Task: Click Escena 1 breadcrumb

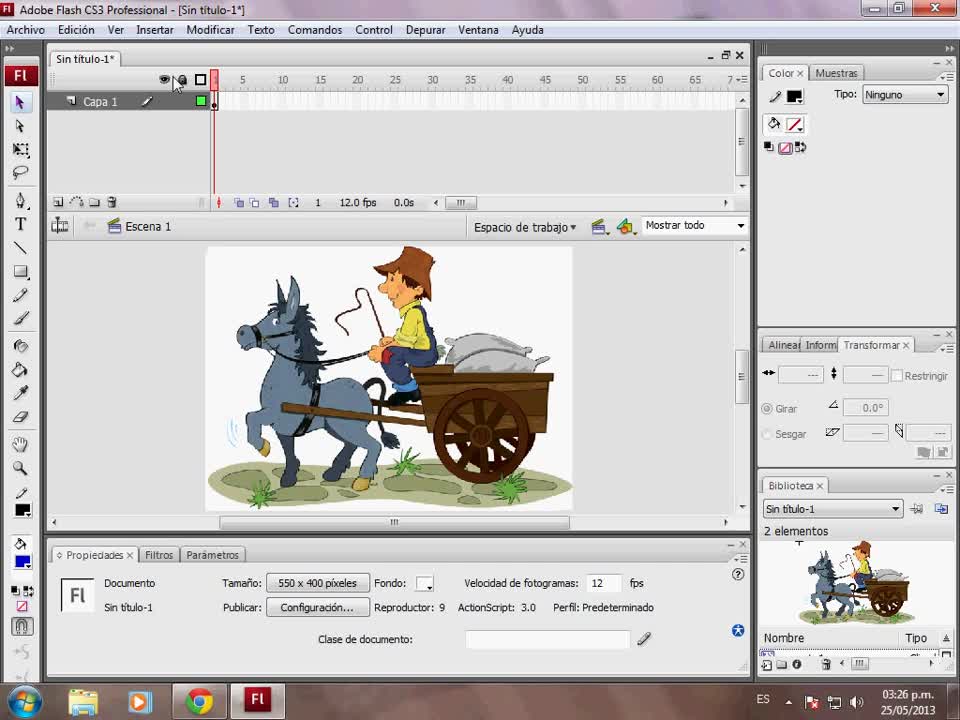Action: [x=140, y=227]
